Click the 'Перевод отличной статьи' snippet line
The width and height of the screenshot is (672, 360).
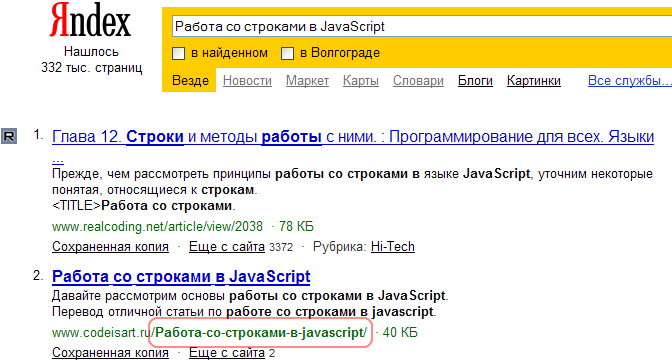click(244, 312)
